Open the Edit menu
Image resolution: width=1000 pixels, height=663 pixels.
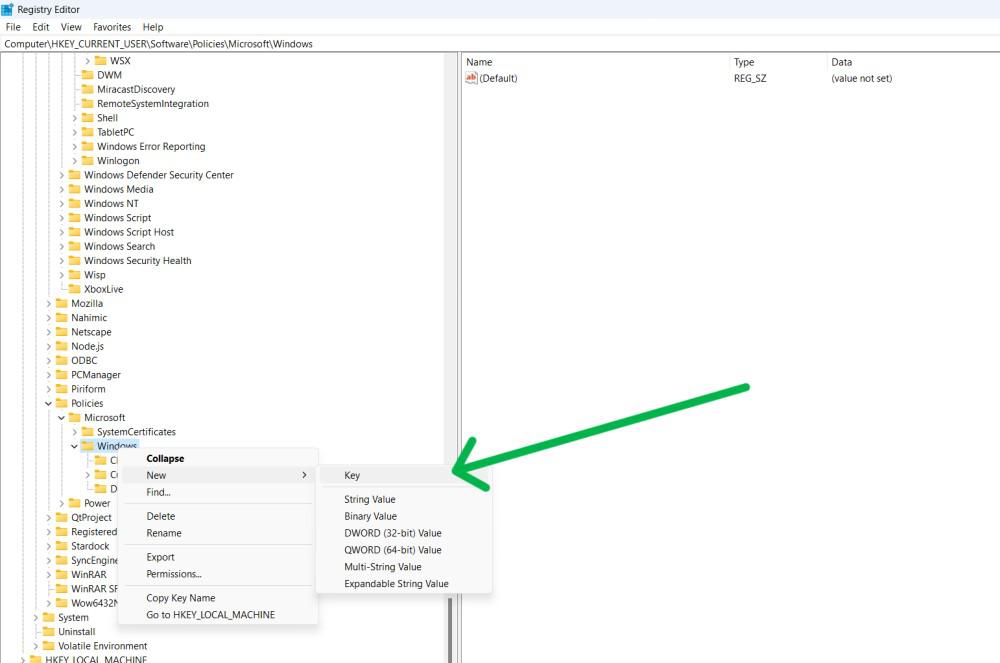click(x=41, y=27)
